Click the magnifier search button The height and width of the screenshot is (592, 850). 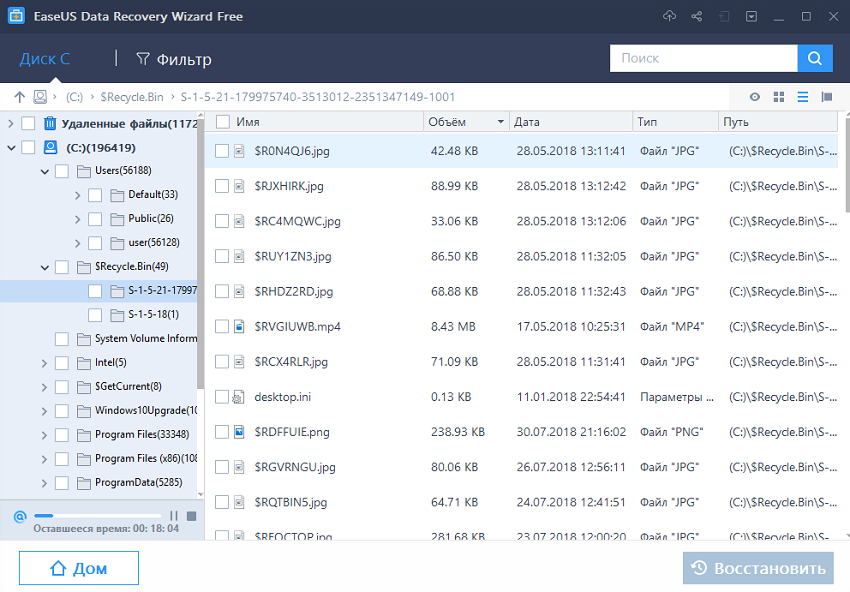point(815,58)
